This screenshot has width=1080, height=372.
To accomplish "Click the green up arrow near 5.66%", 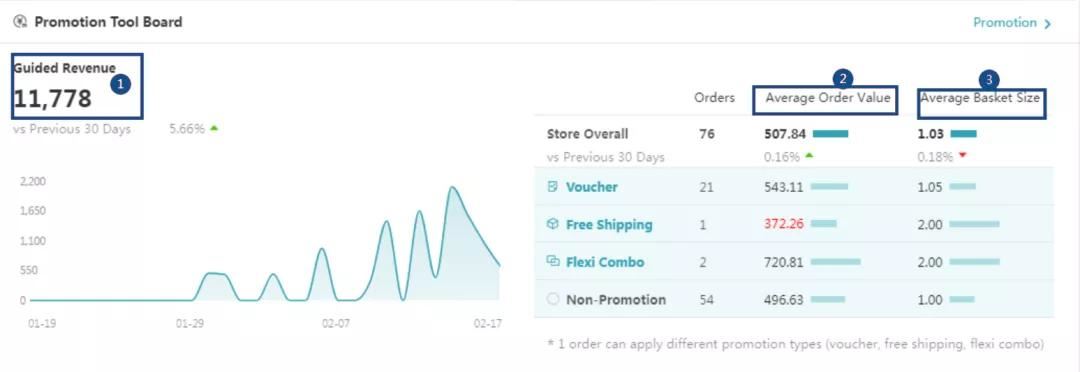I will pos(214,128).
